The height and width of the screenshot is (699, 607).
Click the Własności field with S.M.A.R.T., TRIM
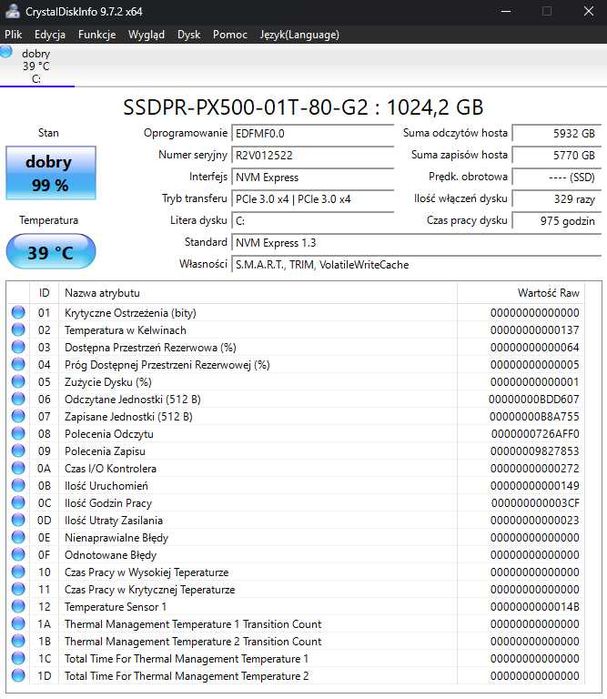(417, 264)
